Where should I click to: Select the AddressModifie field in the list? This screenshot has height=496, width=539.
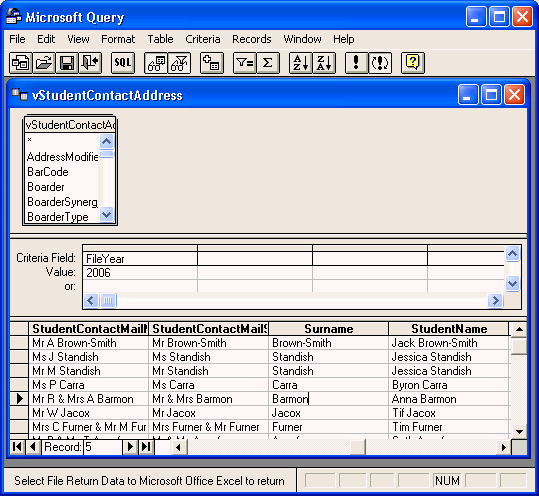pyautogui.click(x=62, y=157)
